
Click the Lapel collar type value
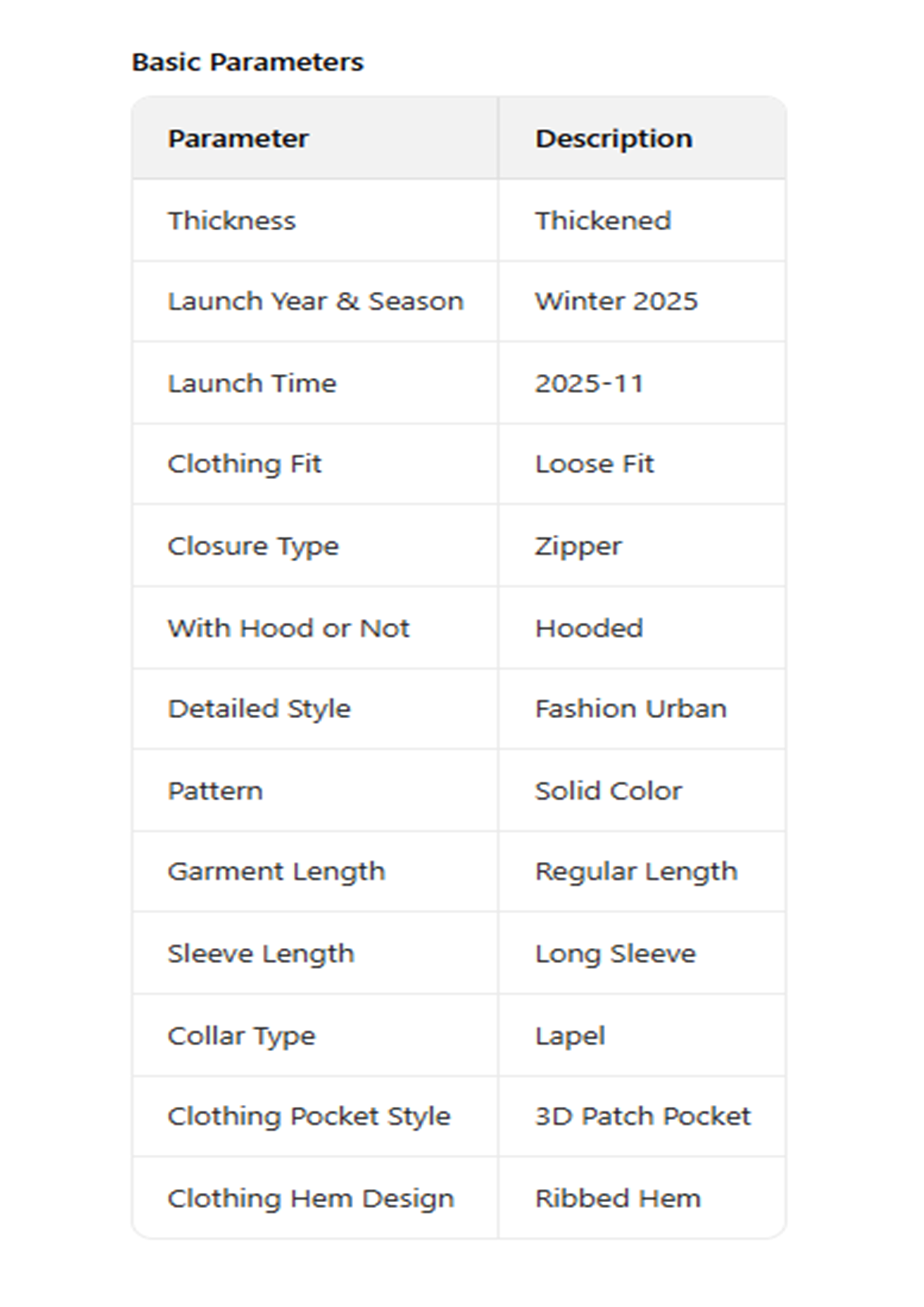point(570,1035)
